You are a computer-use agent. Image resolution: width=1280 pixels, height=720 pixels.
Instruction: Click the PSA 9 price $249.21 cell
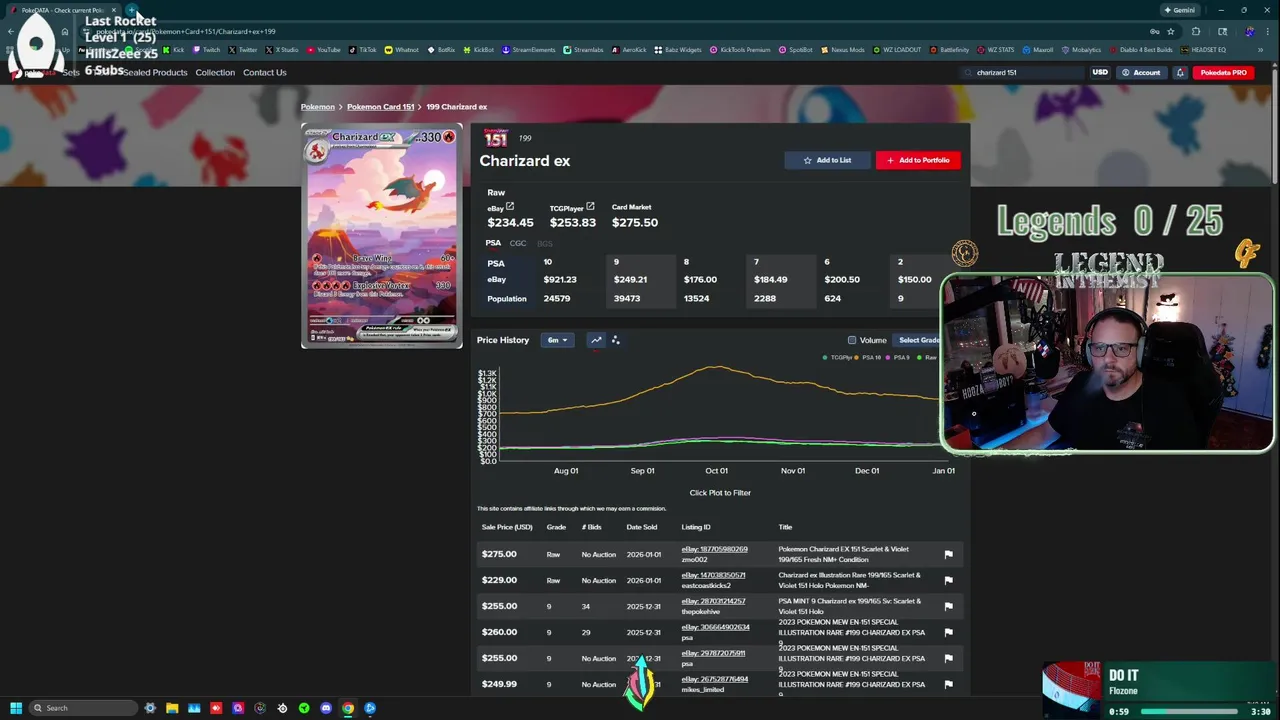[x=630, y=280]
